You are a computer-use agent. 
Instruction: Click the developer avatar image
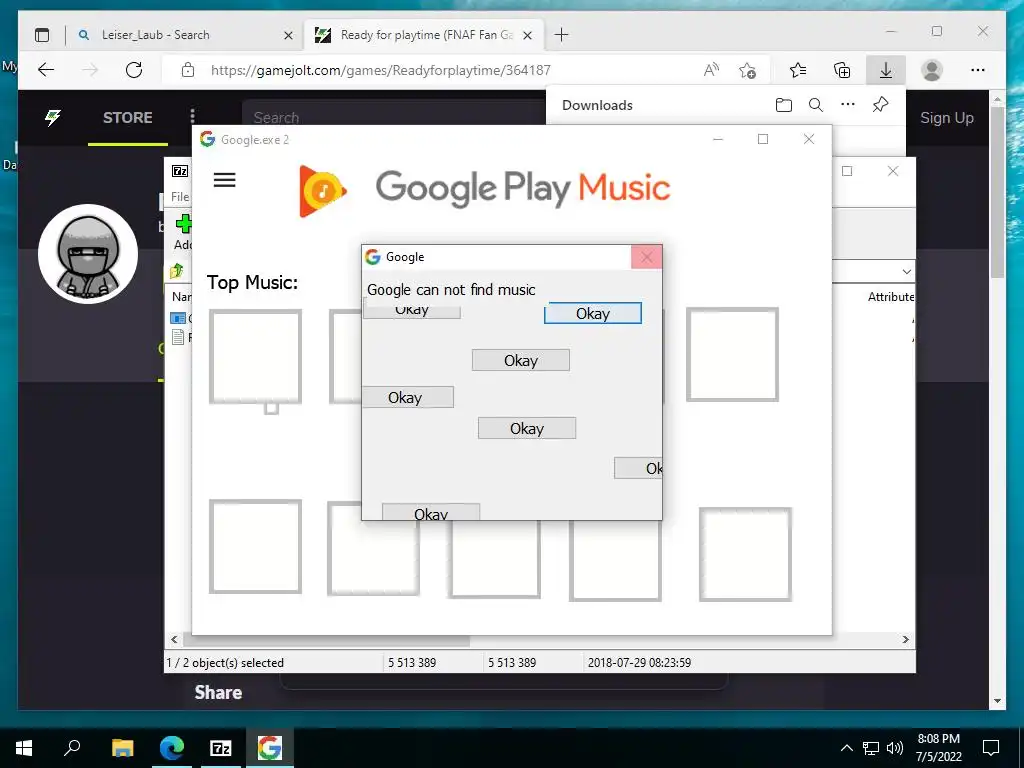[x=88, y=253]
